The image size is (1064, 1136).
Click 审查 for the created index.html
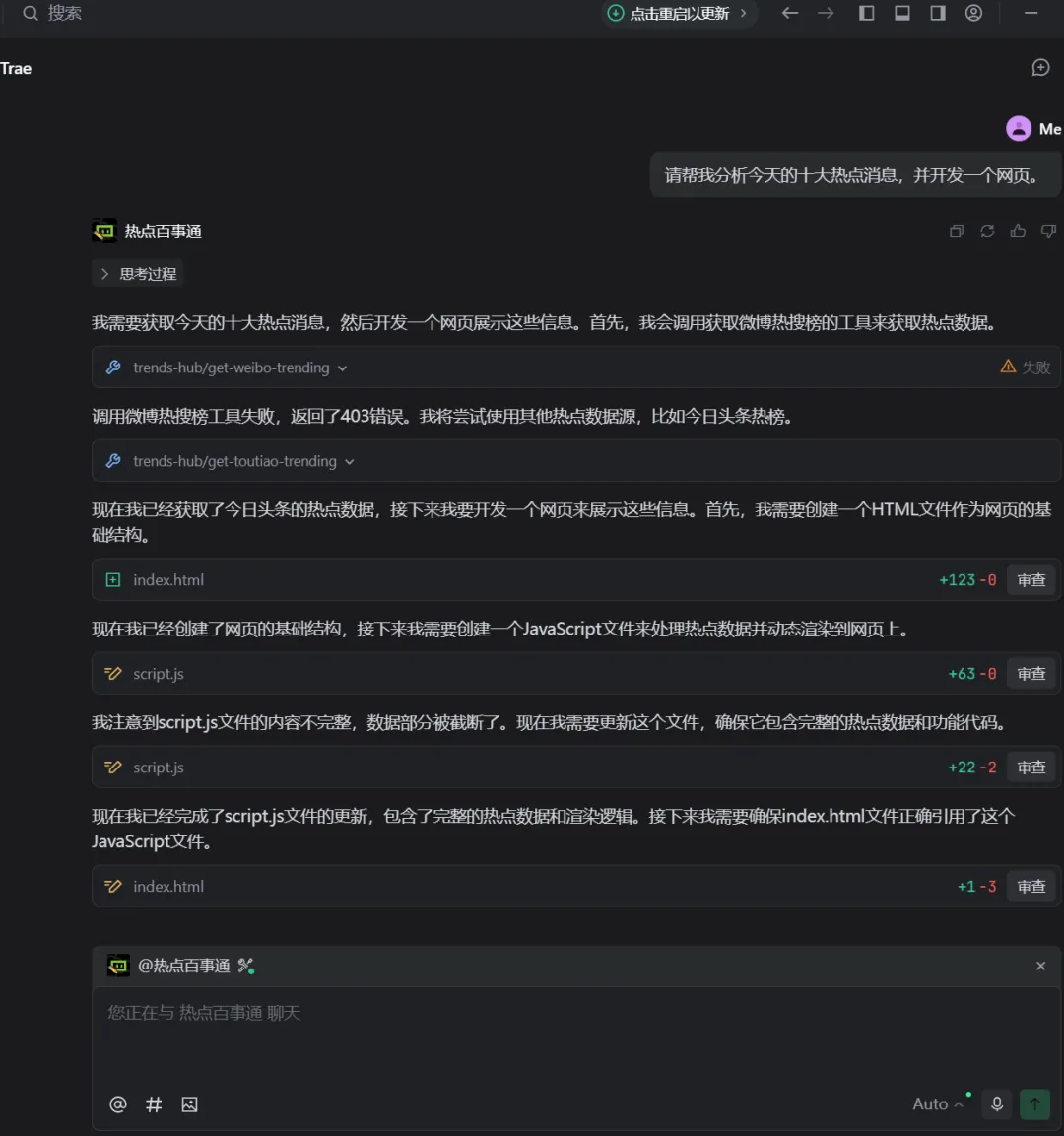click(x=1031, y=580)
